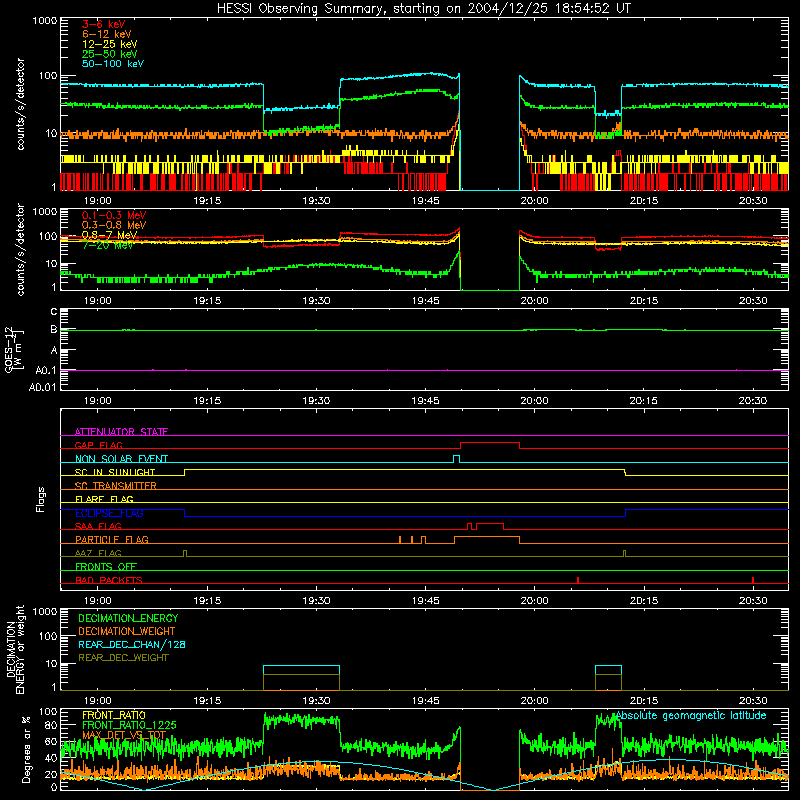Click the 0.8-7 MeV legend entry
This screenshot has height=800, width=800.
click(x=109, y=235)
